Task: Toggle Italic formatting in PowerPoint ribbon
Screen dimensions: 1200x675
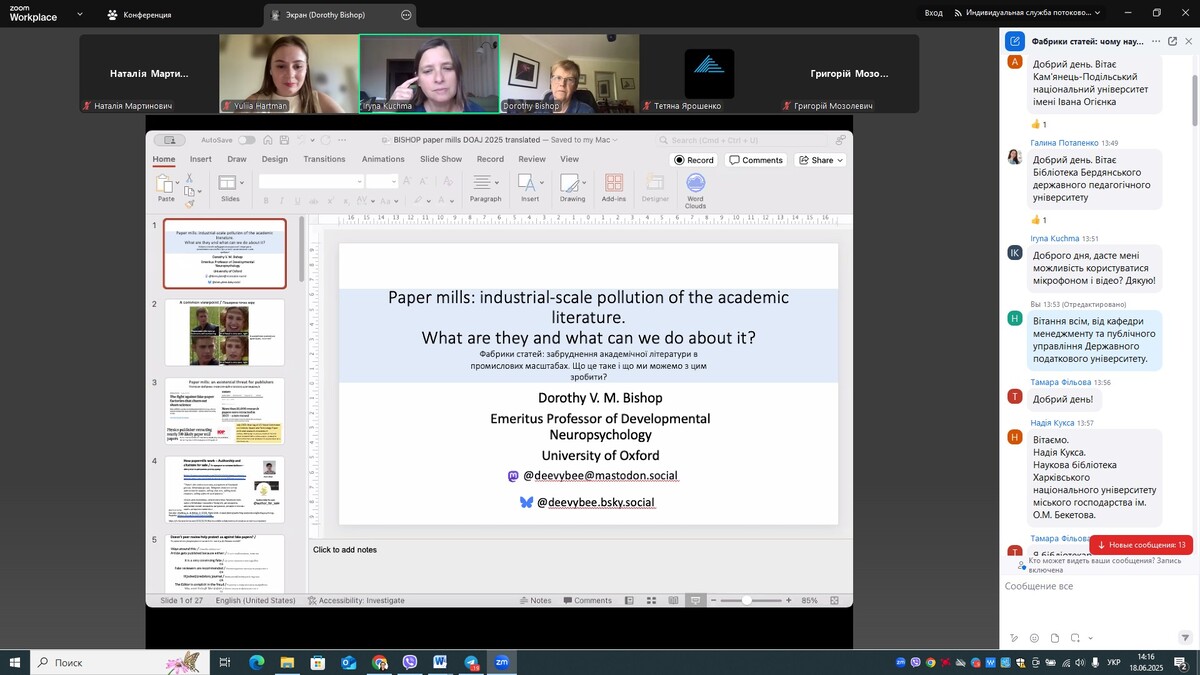Action: tap(281, 200)
